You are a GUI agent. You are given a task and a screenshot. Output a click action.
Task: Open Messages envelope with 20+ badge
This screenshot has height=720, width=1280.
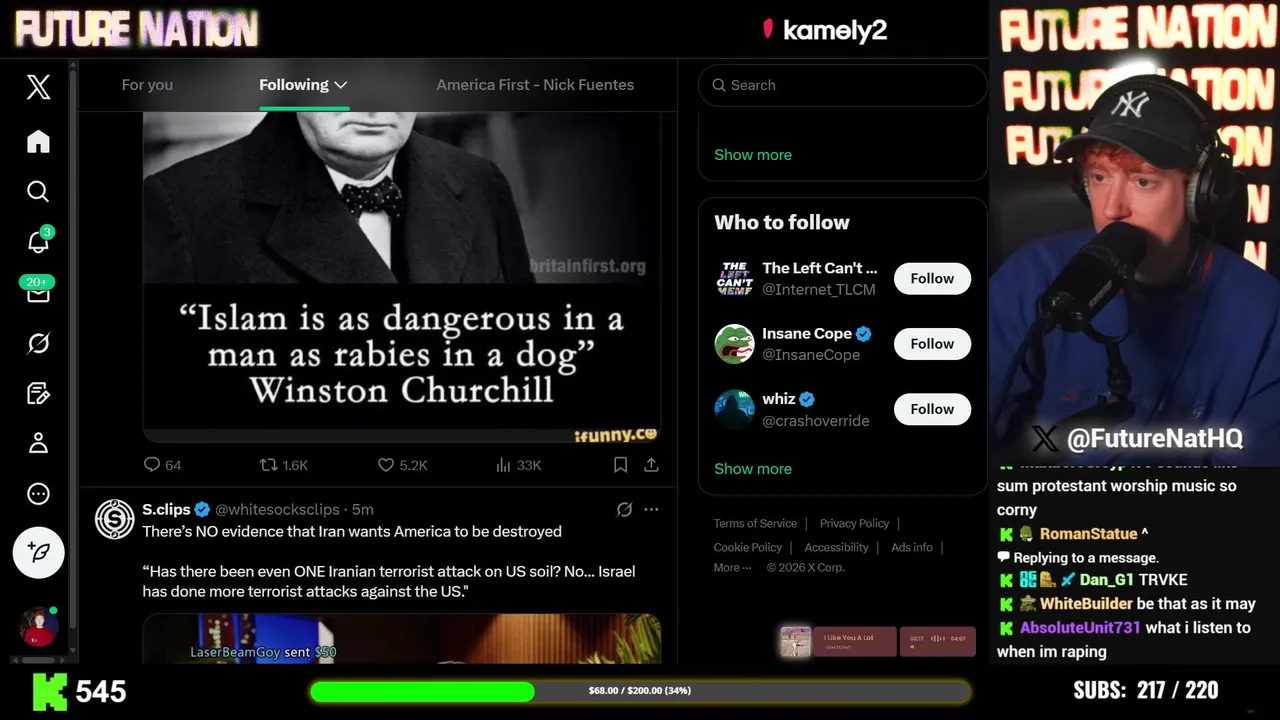(x=38, y=293)
